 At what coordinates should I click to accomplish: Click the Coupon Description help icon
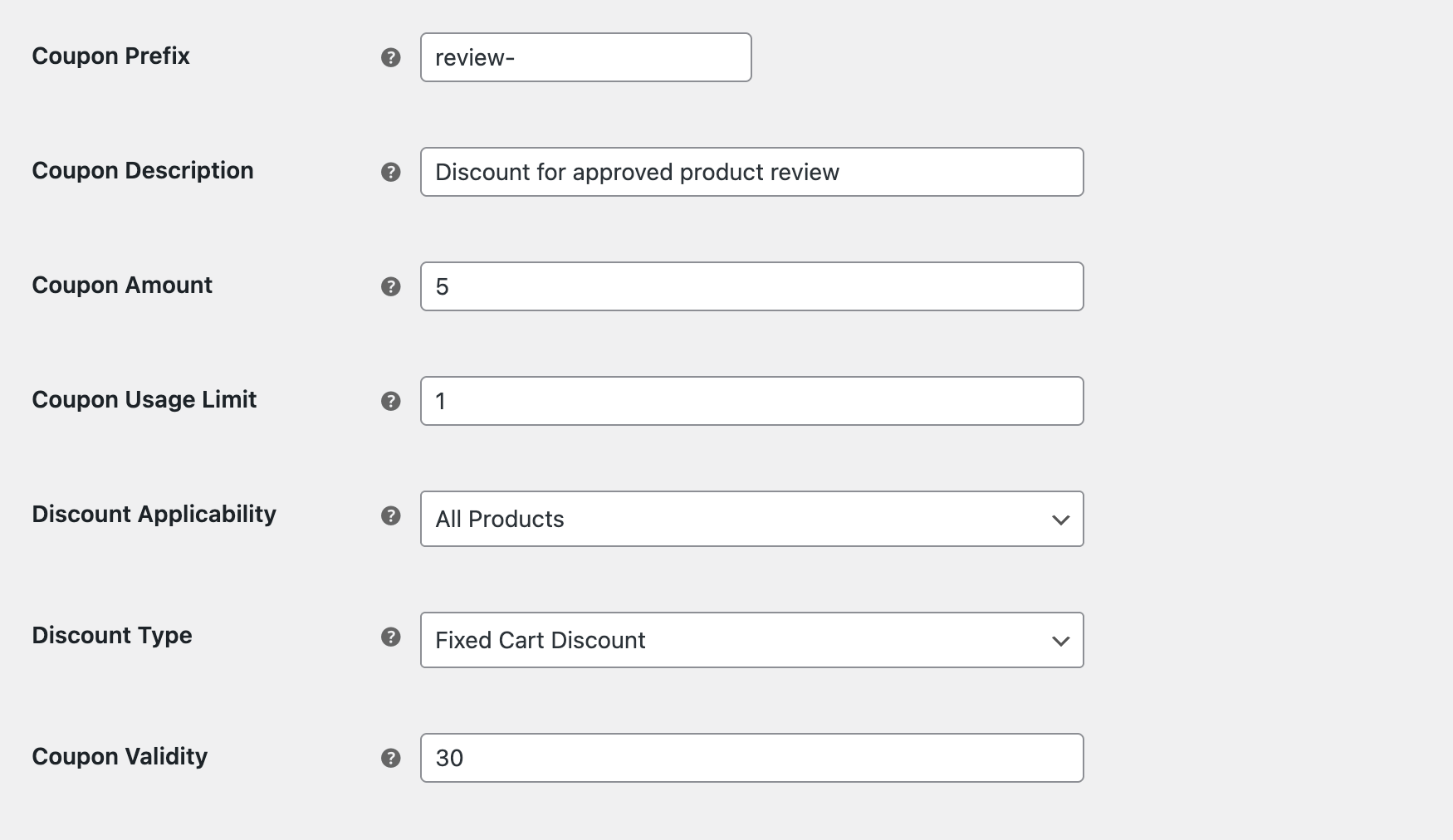(390, 172)
